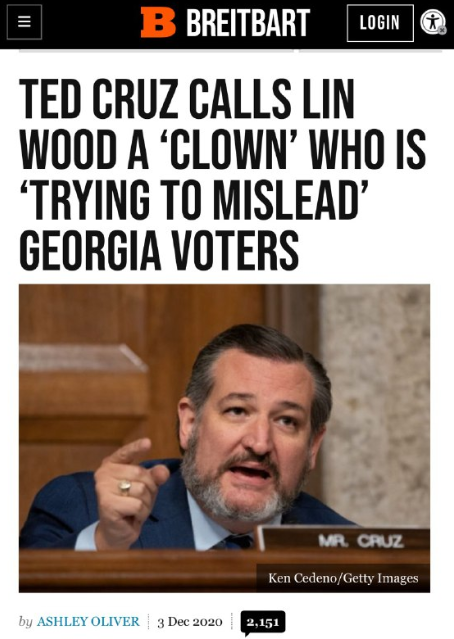Click the right gray bar below header
The height and width of the screenshot is (639, 454).
(370, 51)
